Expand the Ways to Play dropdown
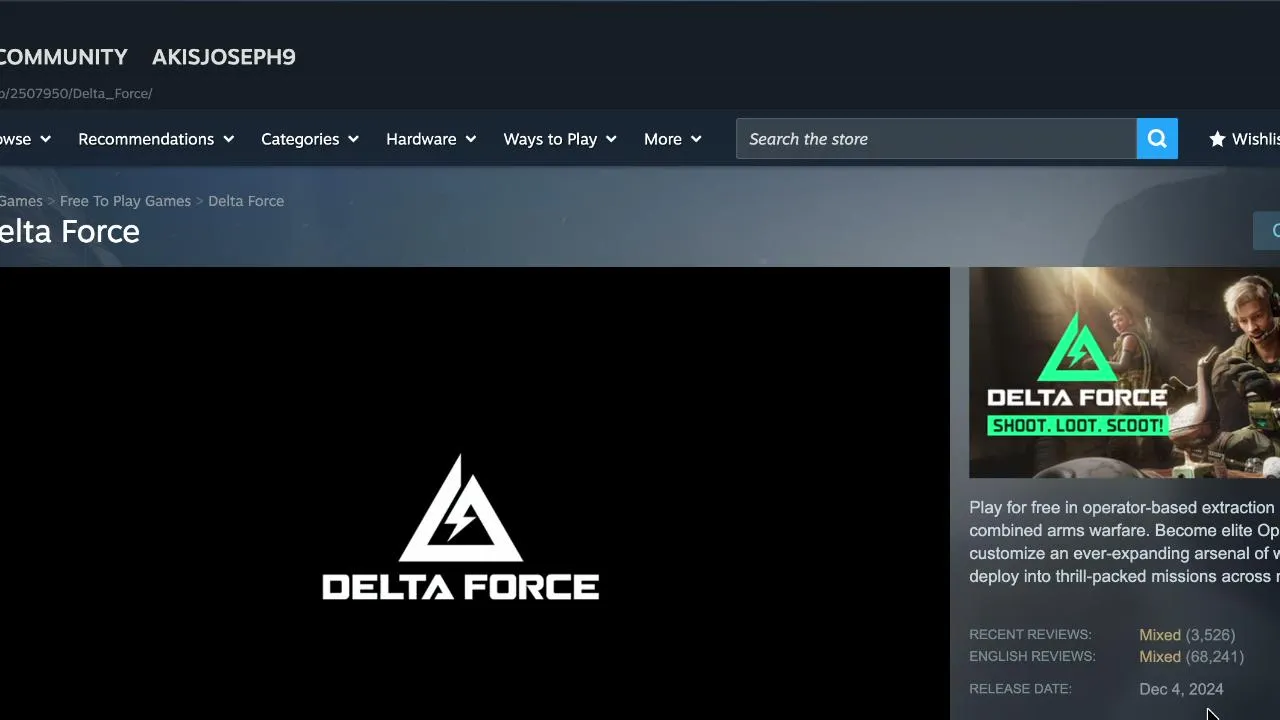1280x720 pixels. 560,139
